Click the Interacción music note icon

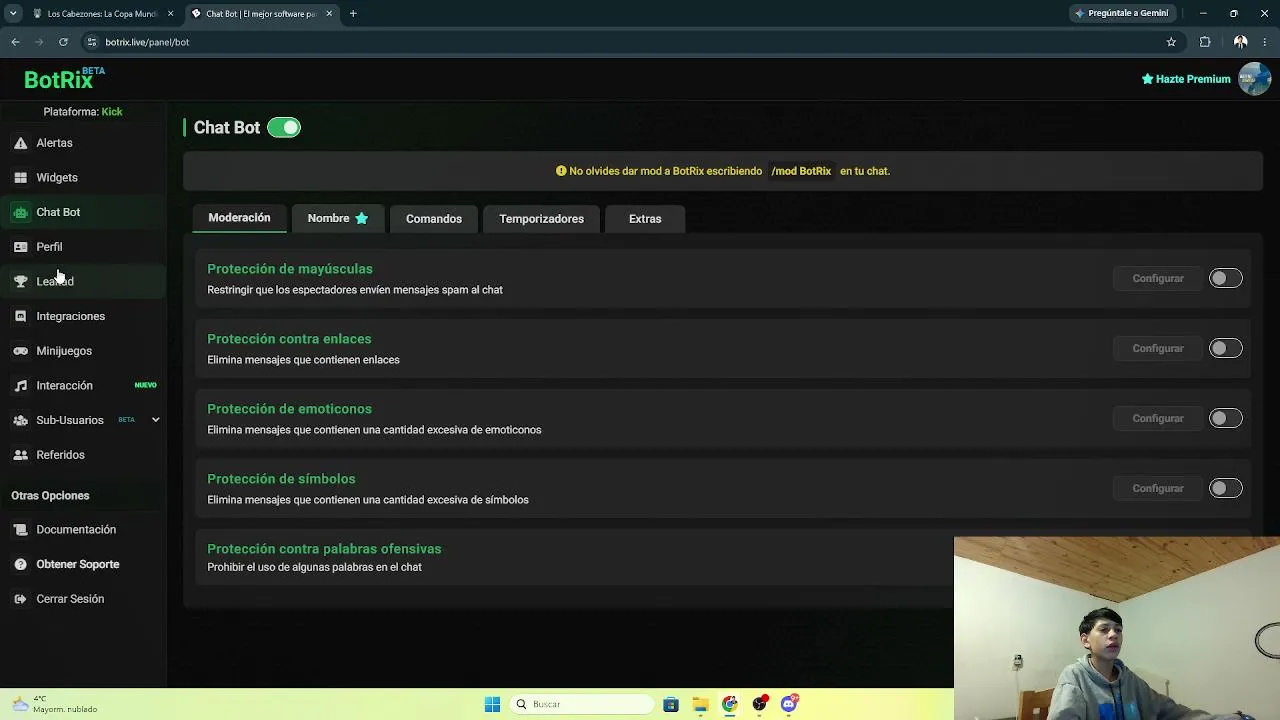pyautogui.click(x=20, y=386)
